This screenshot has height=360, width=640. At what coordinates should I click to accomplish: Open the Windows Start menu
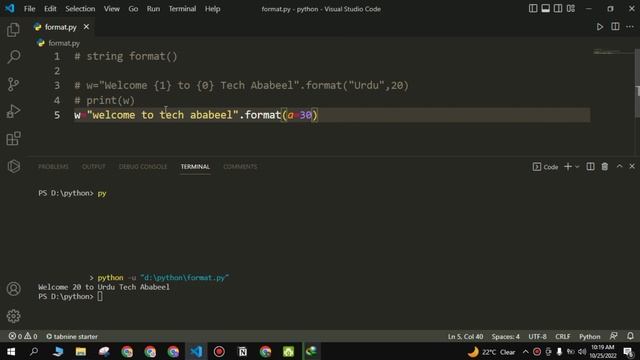tap(11, 351)
